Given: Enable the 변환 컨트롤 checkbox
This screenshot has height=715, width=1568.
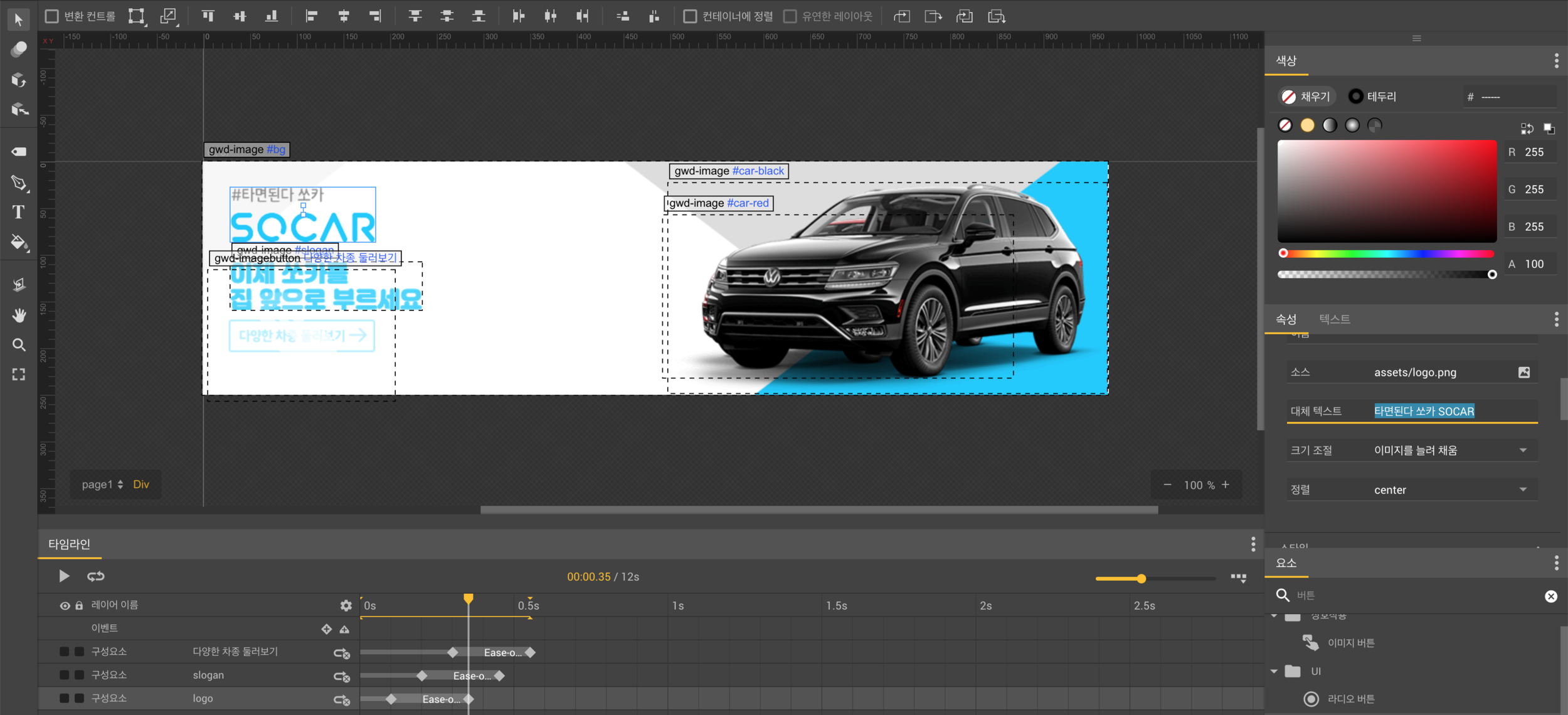Looking at the screenshot, I should coord(52,16).
